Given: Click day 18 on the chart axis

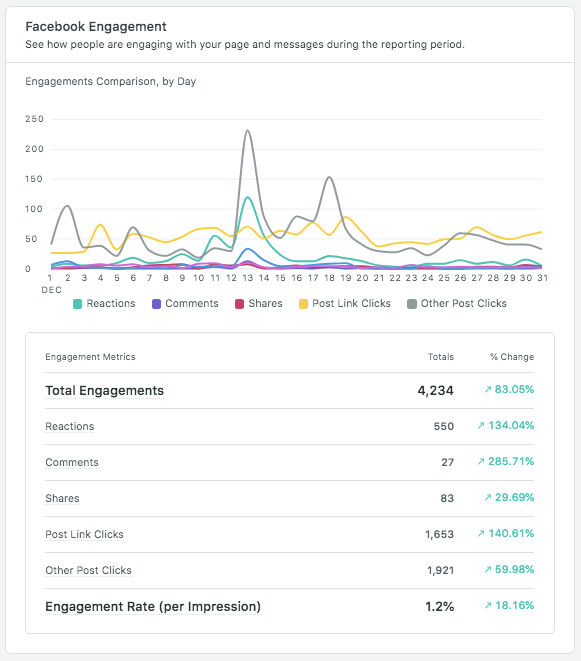Looking at the screenshot, I should click(x=329, y=278).
